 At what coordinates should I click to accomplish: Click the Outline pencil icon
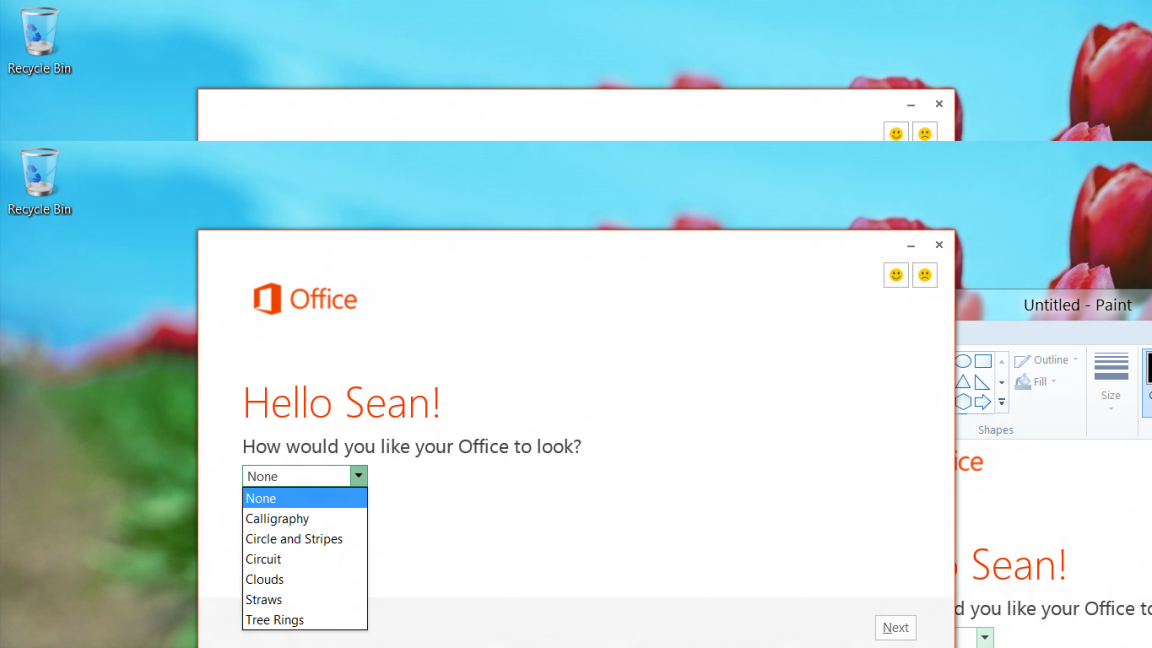(x=1022, y=360)
